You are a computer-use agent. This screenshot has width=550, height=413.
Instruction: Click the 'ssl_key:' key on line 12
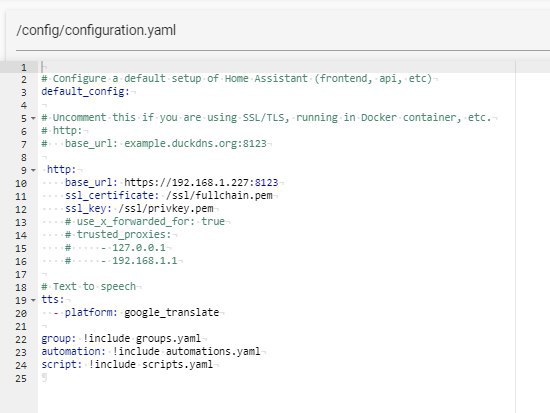(88, 208)
